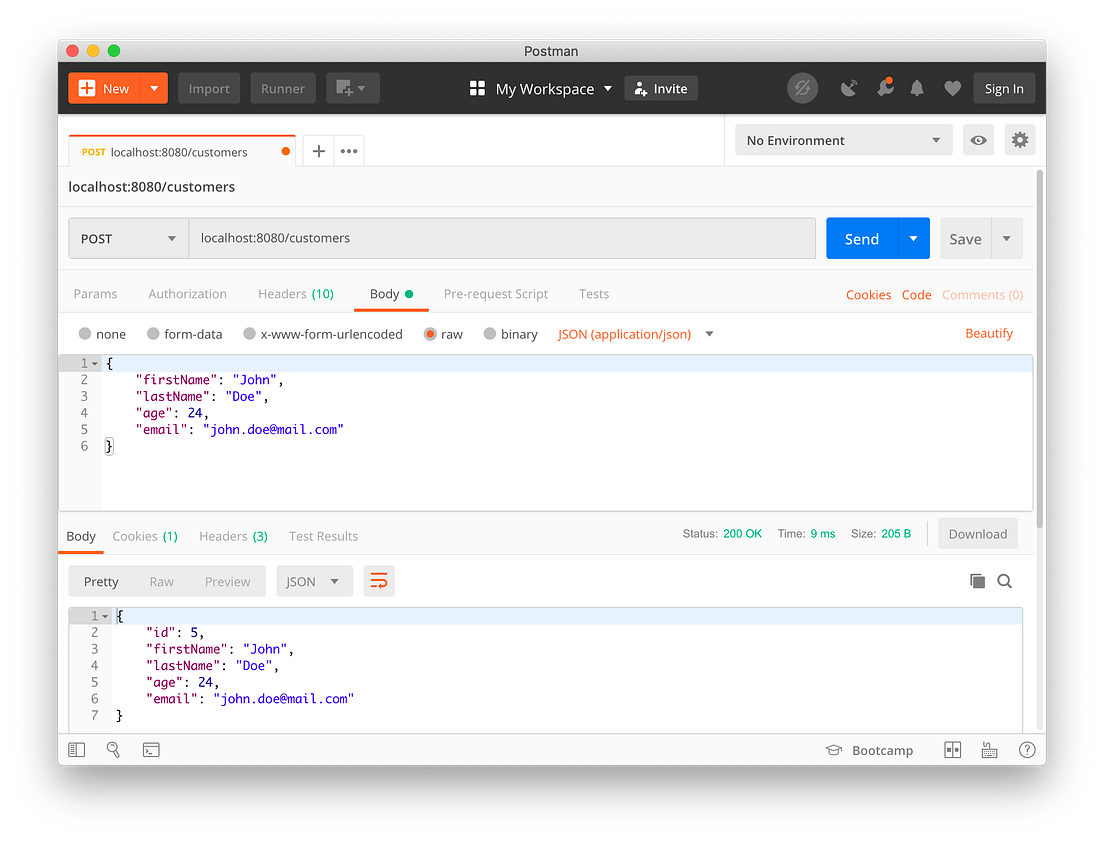This screenshot has width=1104, height=842.
Task: Click the sync disabled icon
Action: coord(802,88)
